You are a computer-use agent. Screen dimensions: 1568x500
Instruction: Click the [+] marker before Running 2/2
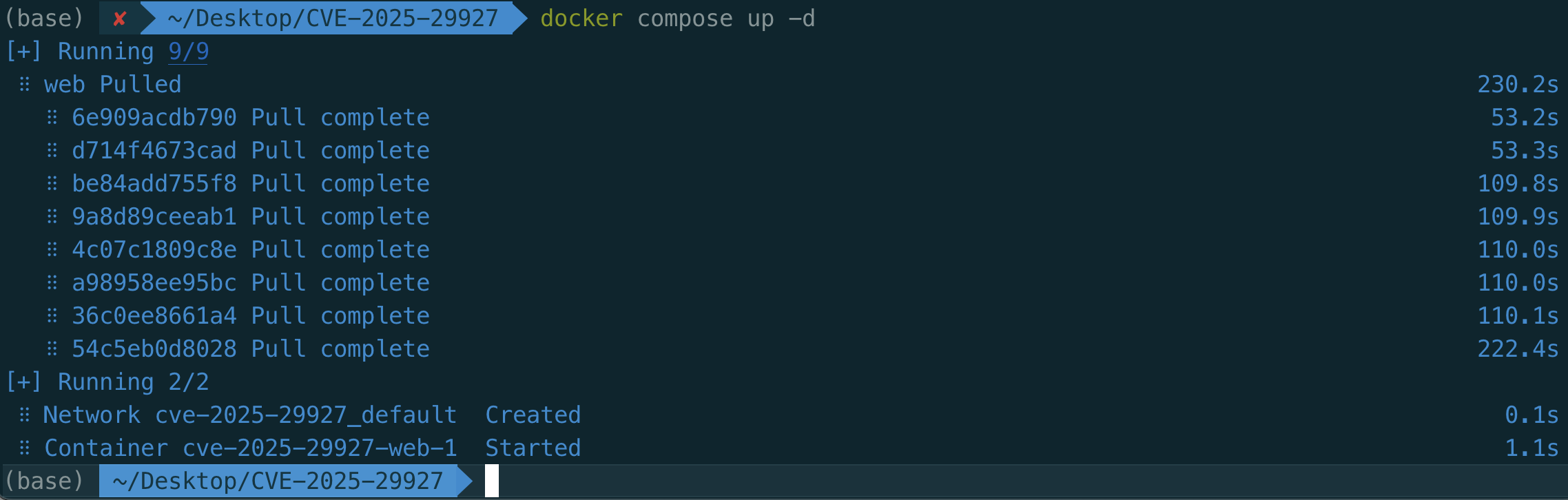(x=23, y=382)
